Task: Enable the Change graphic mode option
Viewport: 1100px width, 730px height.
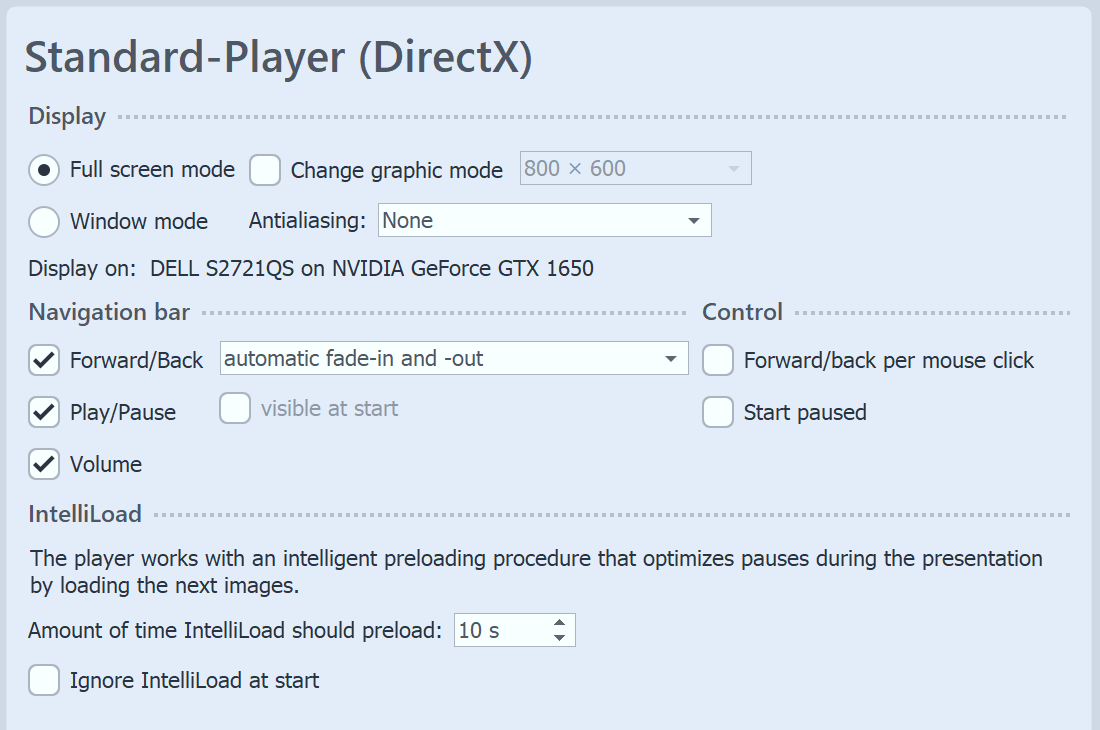Action: (264, 170)
